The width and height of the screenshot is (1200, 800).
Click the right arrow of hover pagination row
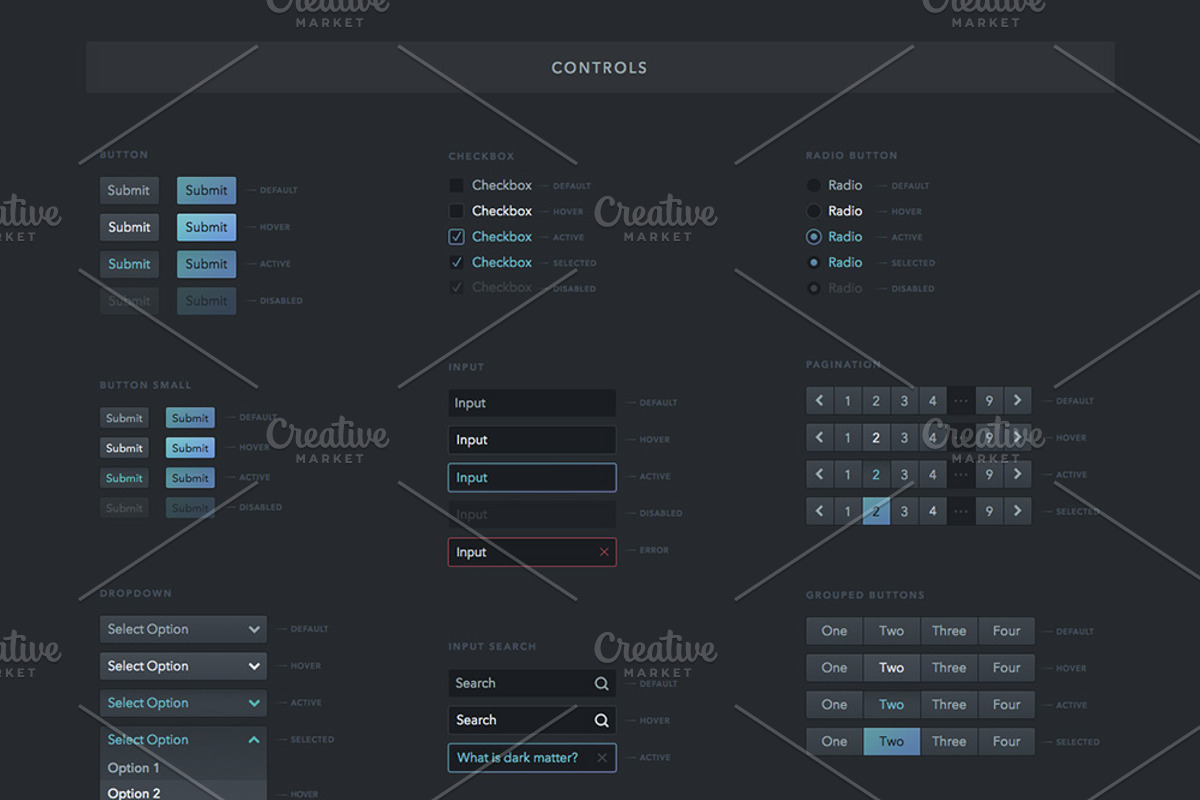(1017, 437)
